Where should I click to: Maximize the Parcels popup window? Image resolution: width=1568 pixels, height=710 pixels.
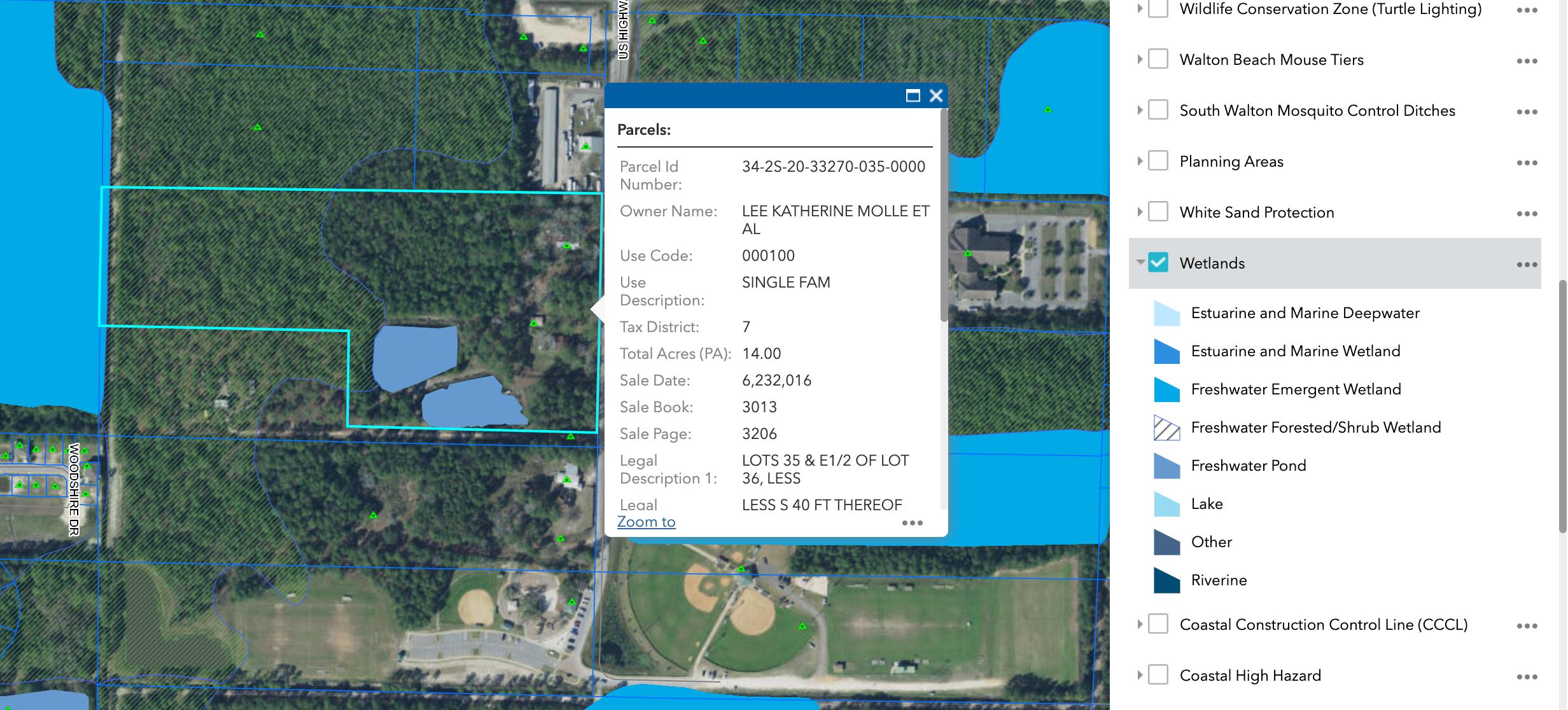tap(913, 95)
